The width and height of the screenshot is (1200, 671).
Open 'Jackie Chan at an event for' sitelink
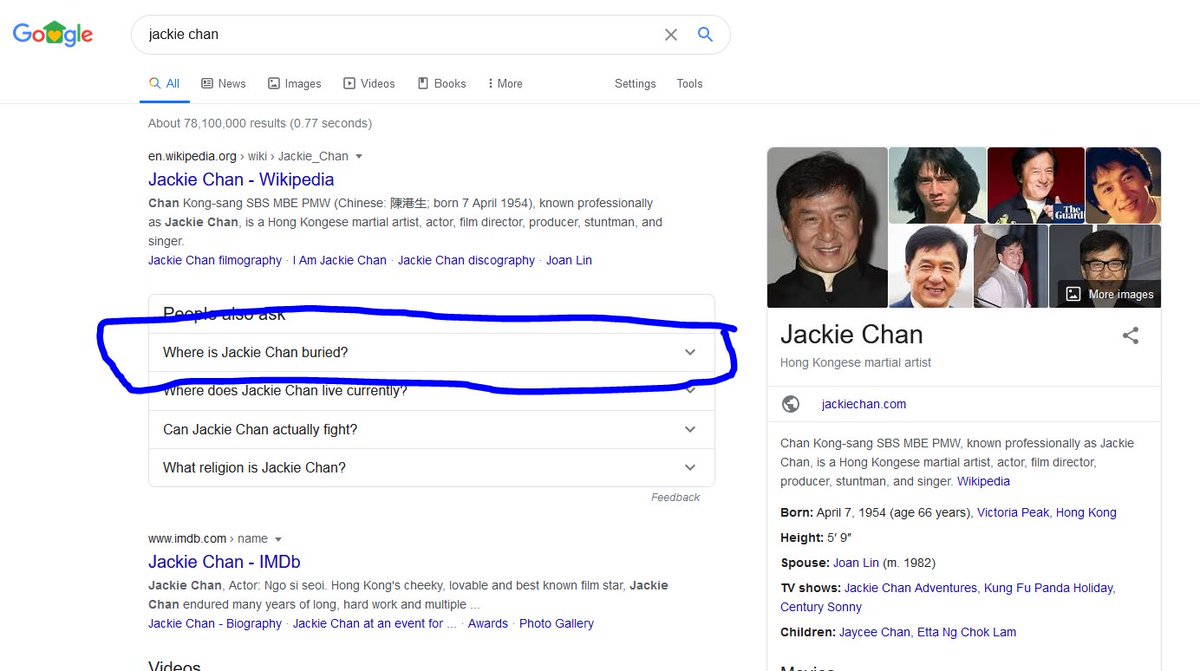coord(375,623)
